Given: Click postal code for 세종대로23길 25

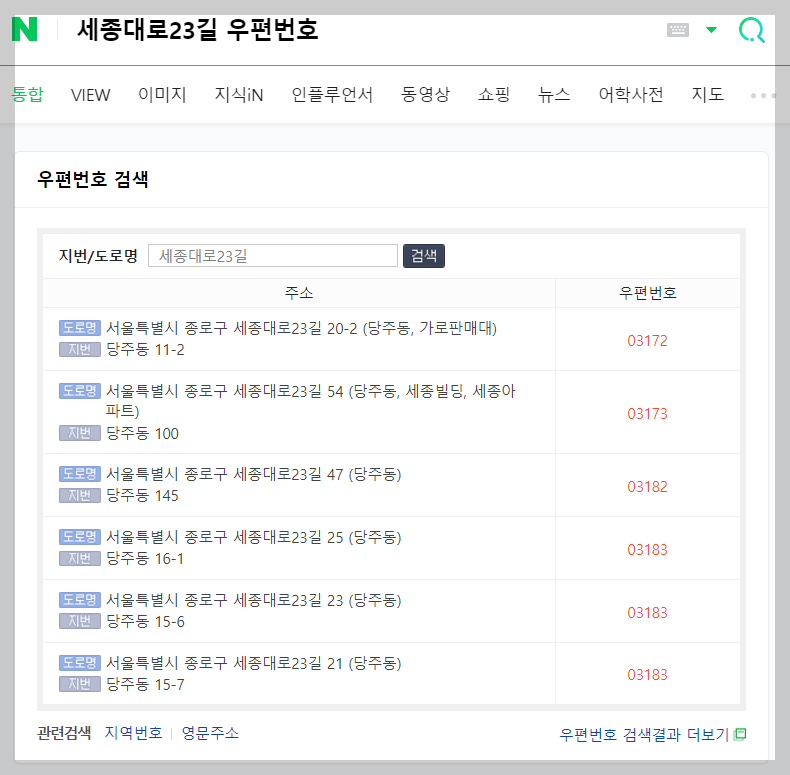Looking at the screenshot, I should 647,550.
